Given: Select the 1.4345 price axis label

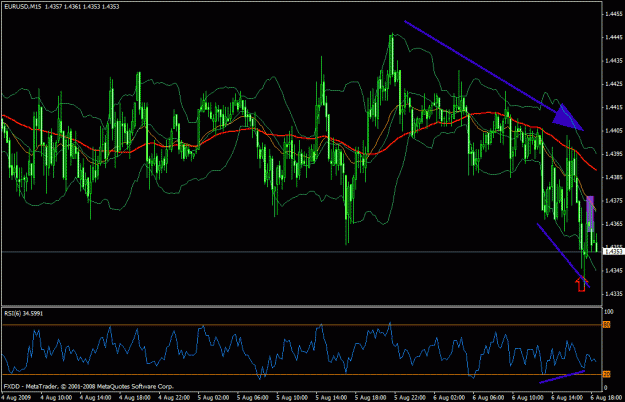Looking at the screenshot, I should pyautogui.click(x=613, y=271).
